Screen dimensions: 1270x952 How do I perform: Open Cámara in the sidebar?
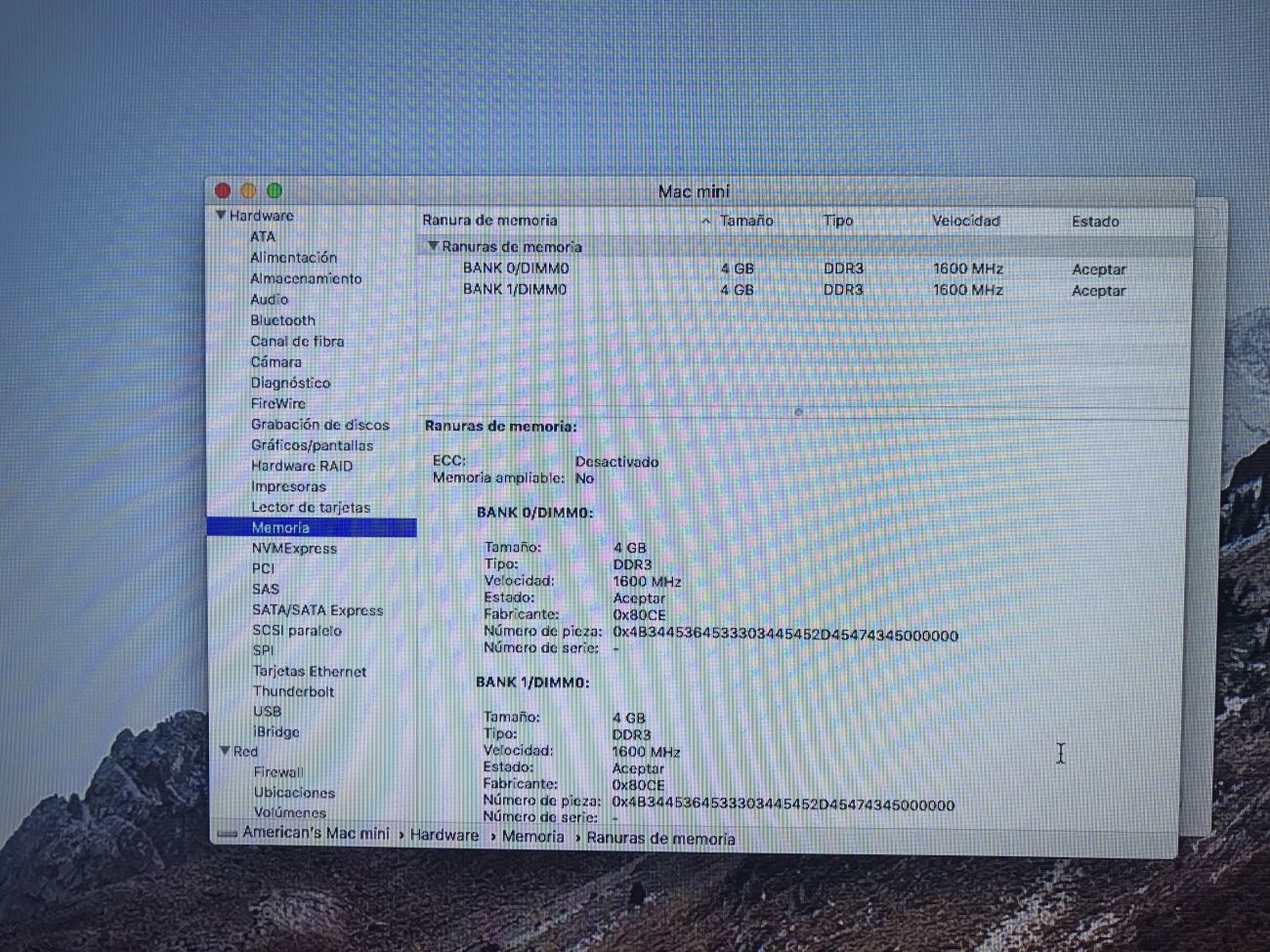[x=275, y=362]
